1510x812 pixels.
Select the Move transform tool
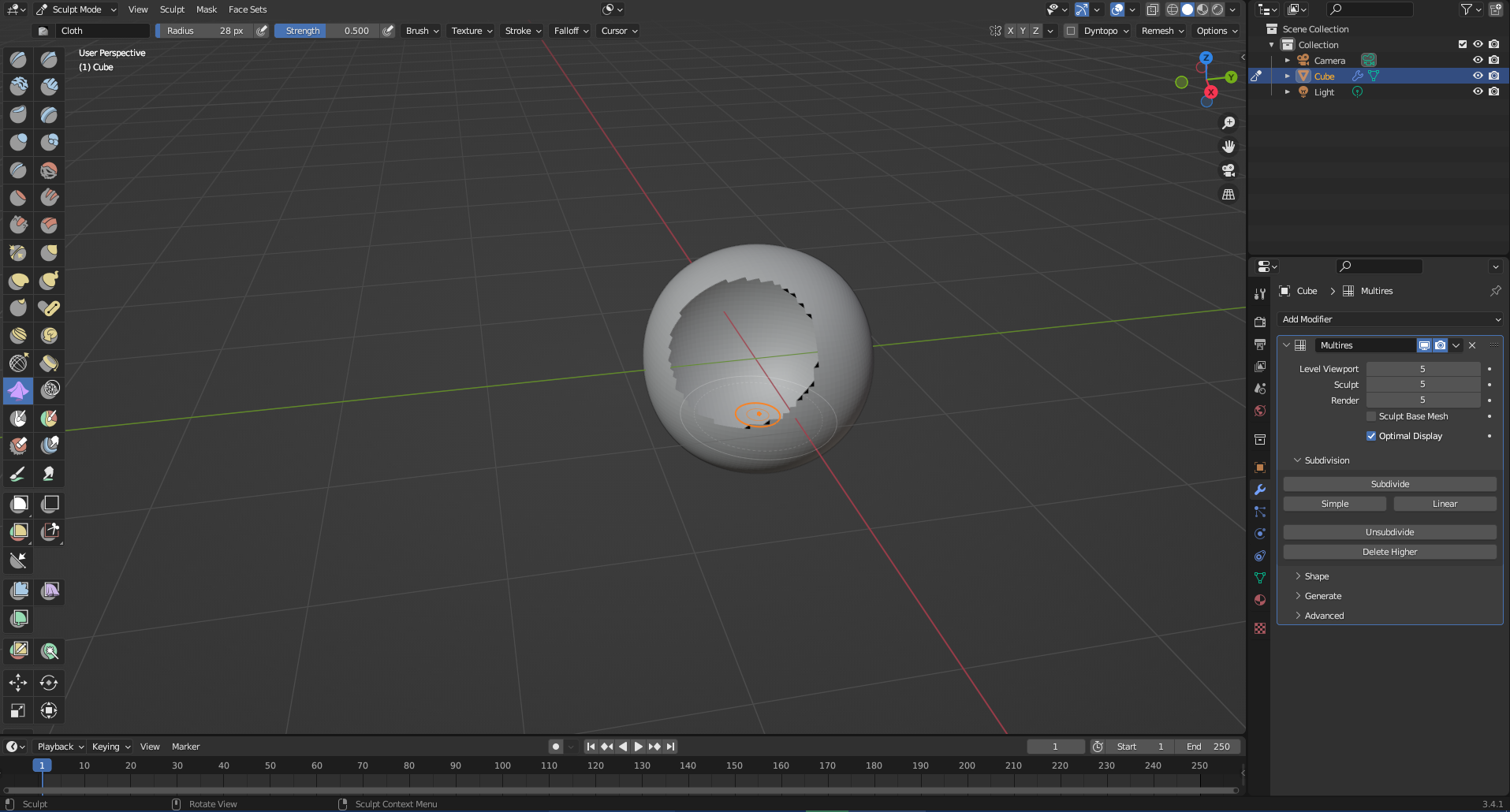[18, 683]
